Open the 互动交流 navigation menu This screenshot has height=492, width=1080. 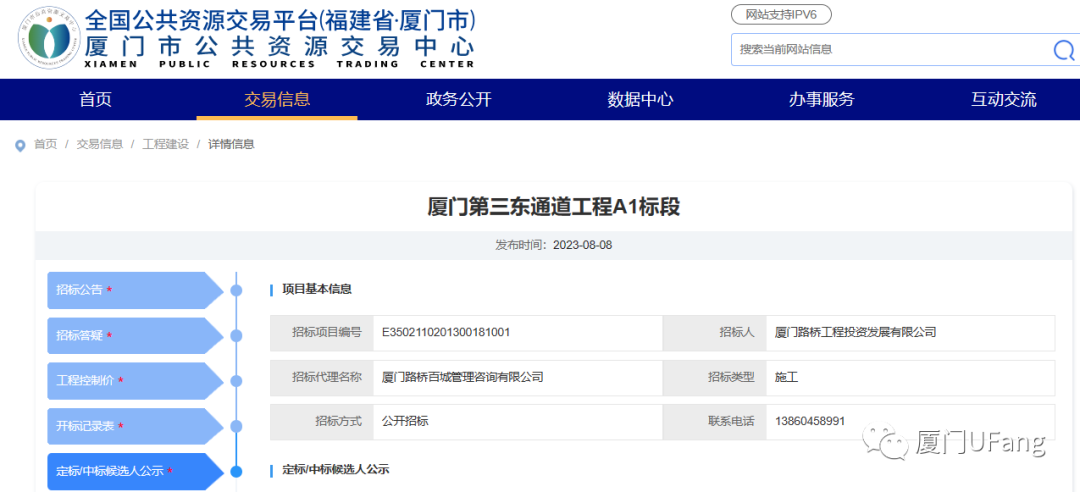click(x=1004, y=99)
